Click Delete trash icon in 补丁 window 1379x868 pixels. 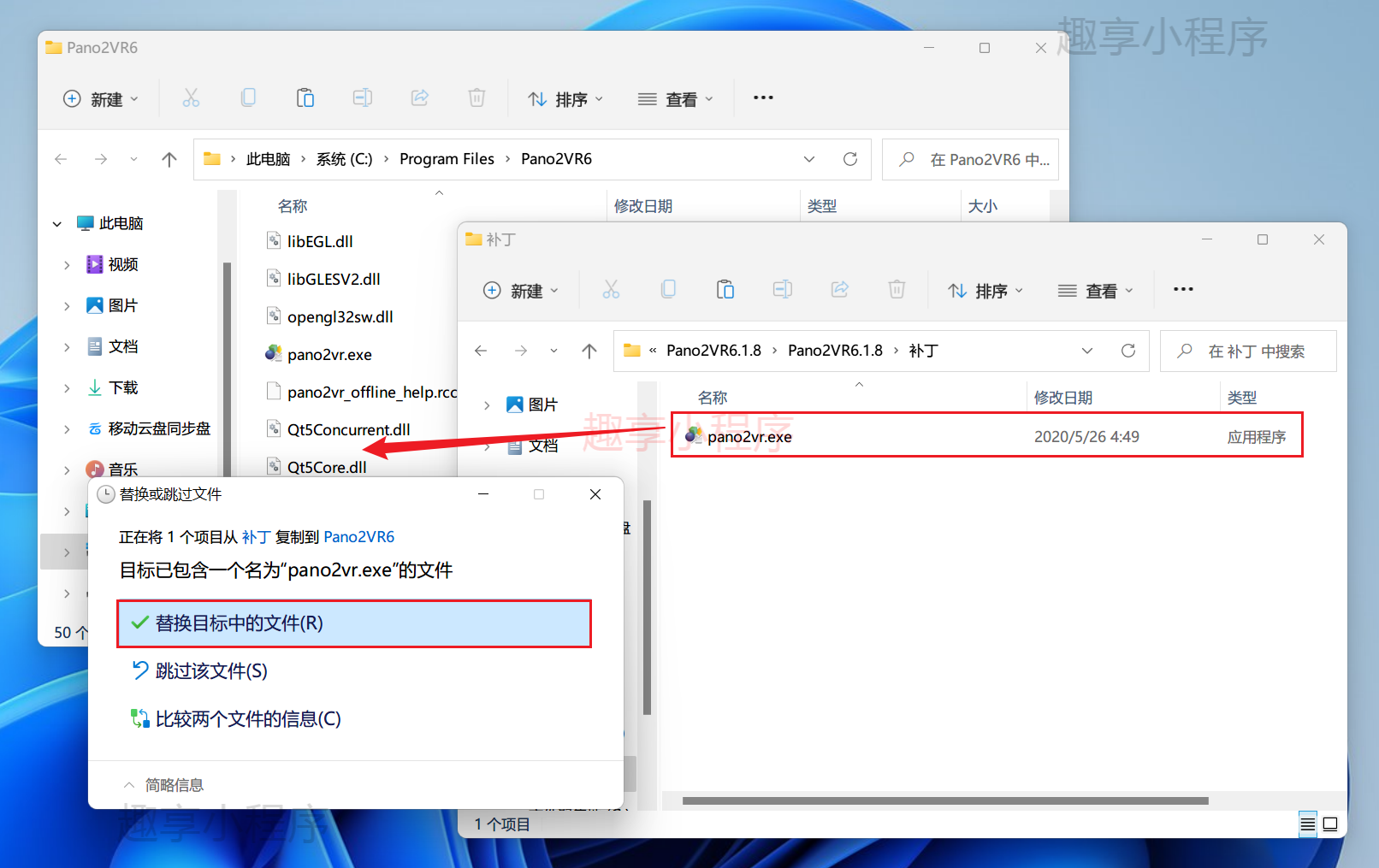coord(897,290)
